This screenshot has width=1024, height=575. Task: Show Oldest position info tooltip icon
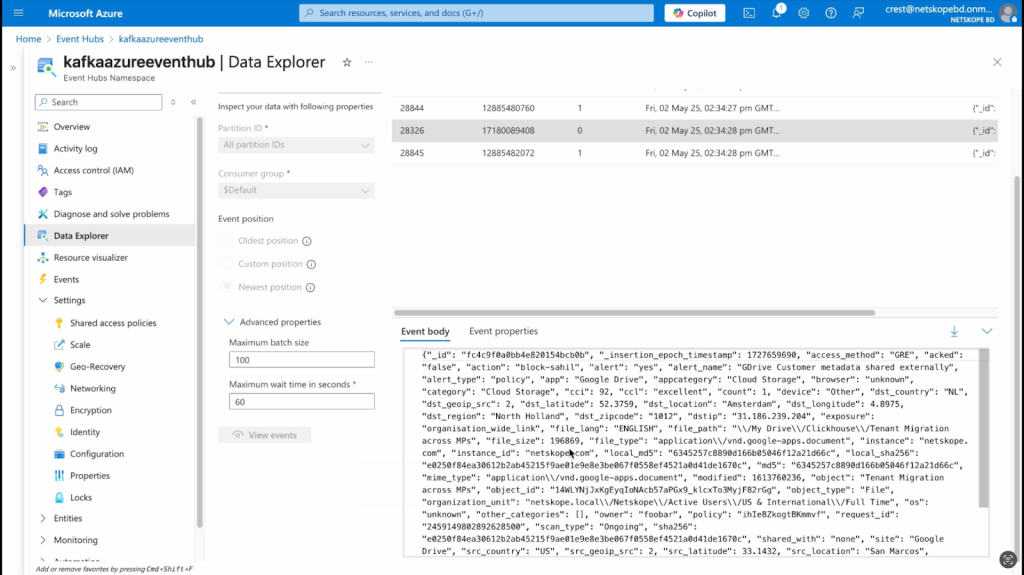(307, 241)
